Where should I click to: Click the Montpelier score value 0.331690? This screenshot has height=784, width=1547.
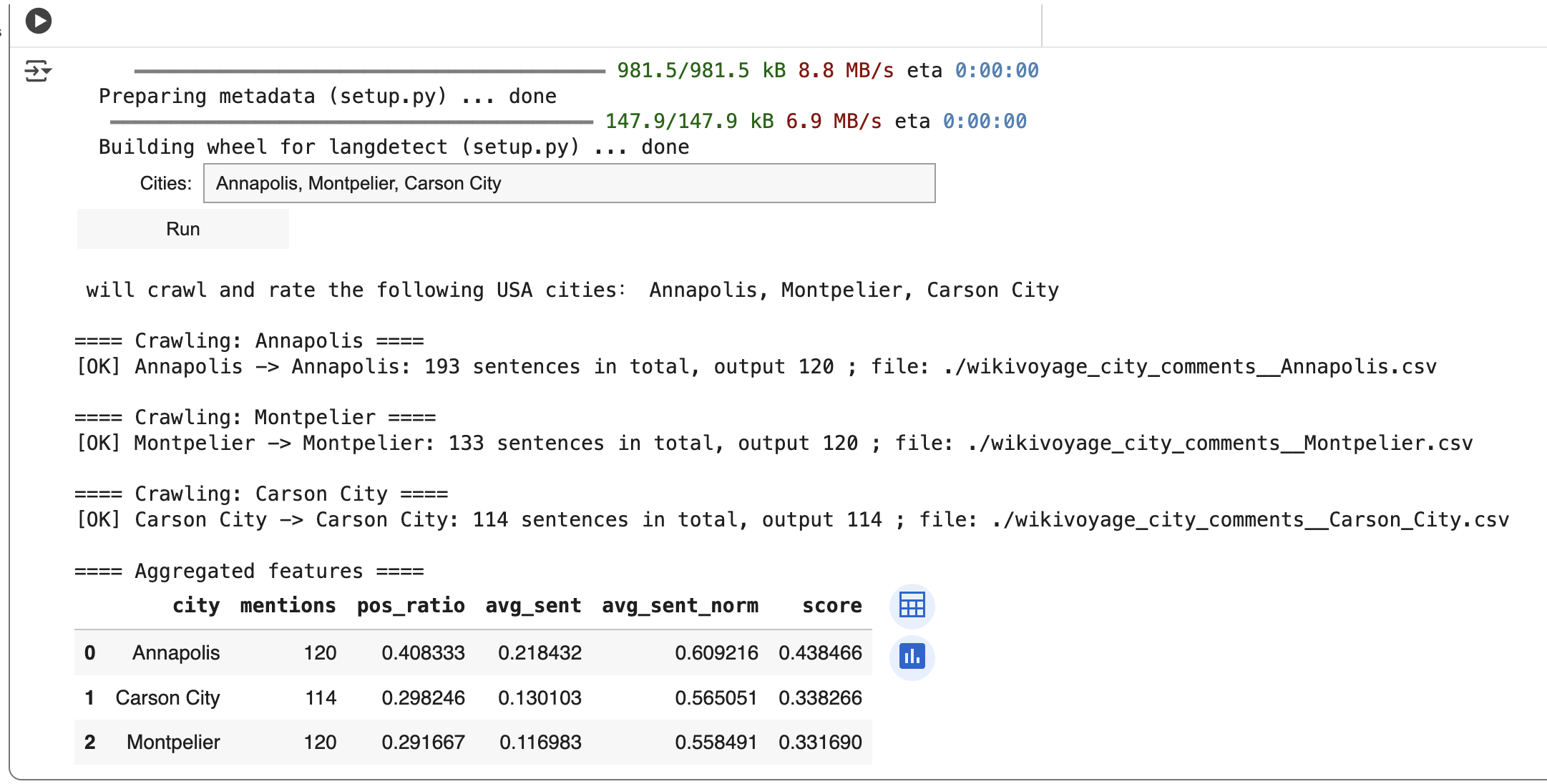click(x=820, y=742)
